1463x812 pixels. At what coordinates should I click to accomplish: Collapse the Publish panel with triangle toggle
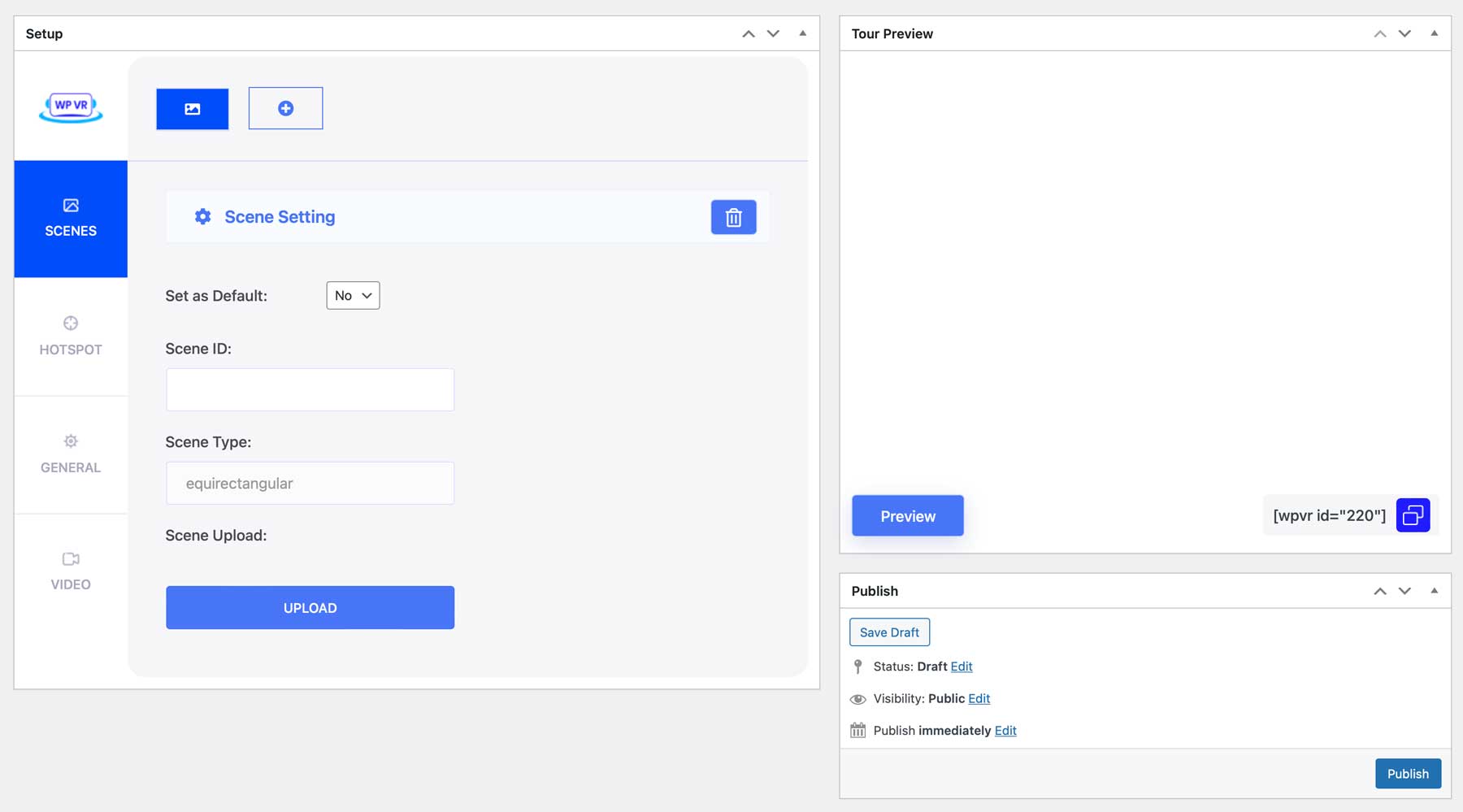coord(1435,591)
